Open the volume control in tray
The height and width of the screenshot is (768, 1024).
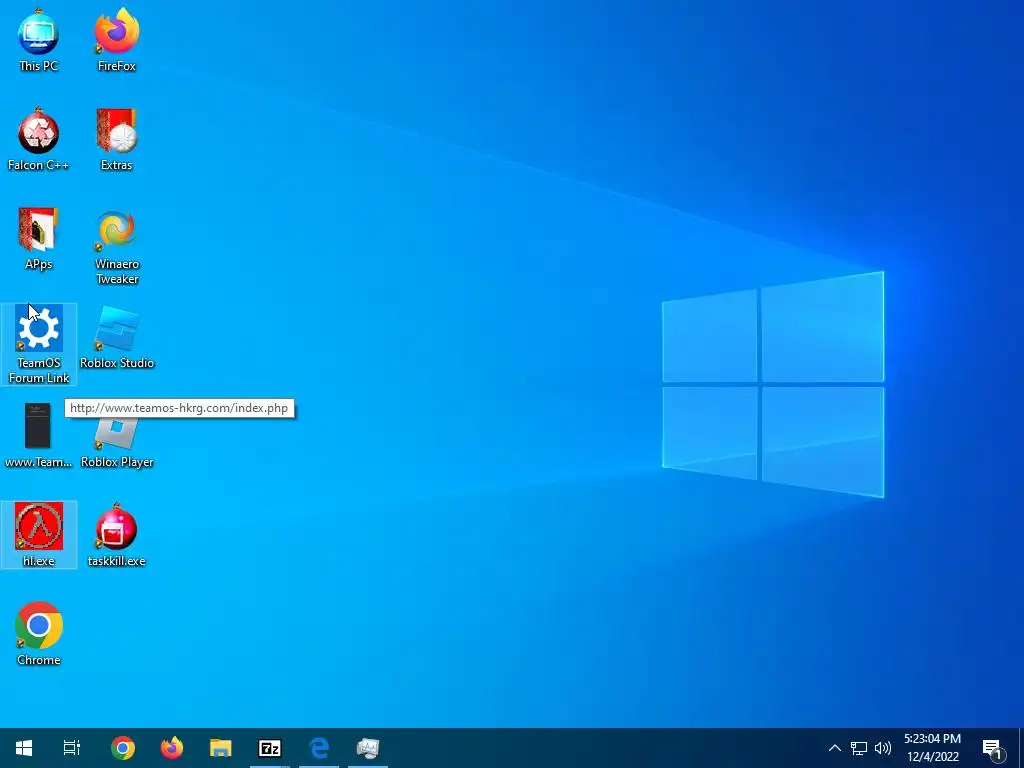click(x=883, y=748)
